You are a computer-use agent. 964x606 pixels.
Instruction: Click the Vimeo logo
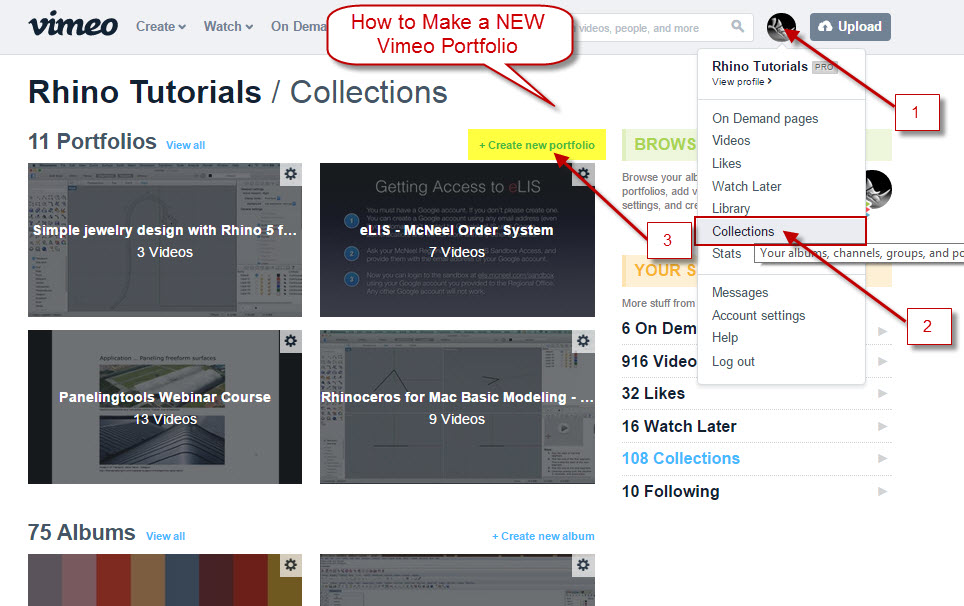pyautogui.click(x=73, y=25)
